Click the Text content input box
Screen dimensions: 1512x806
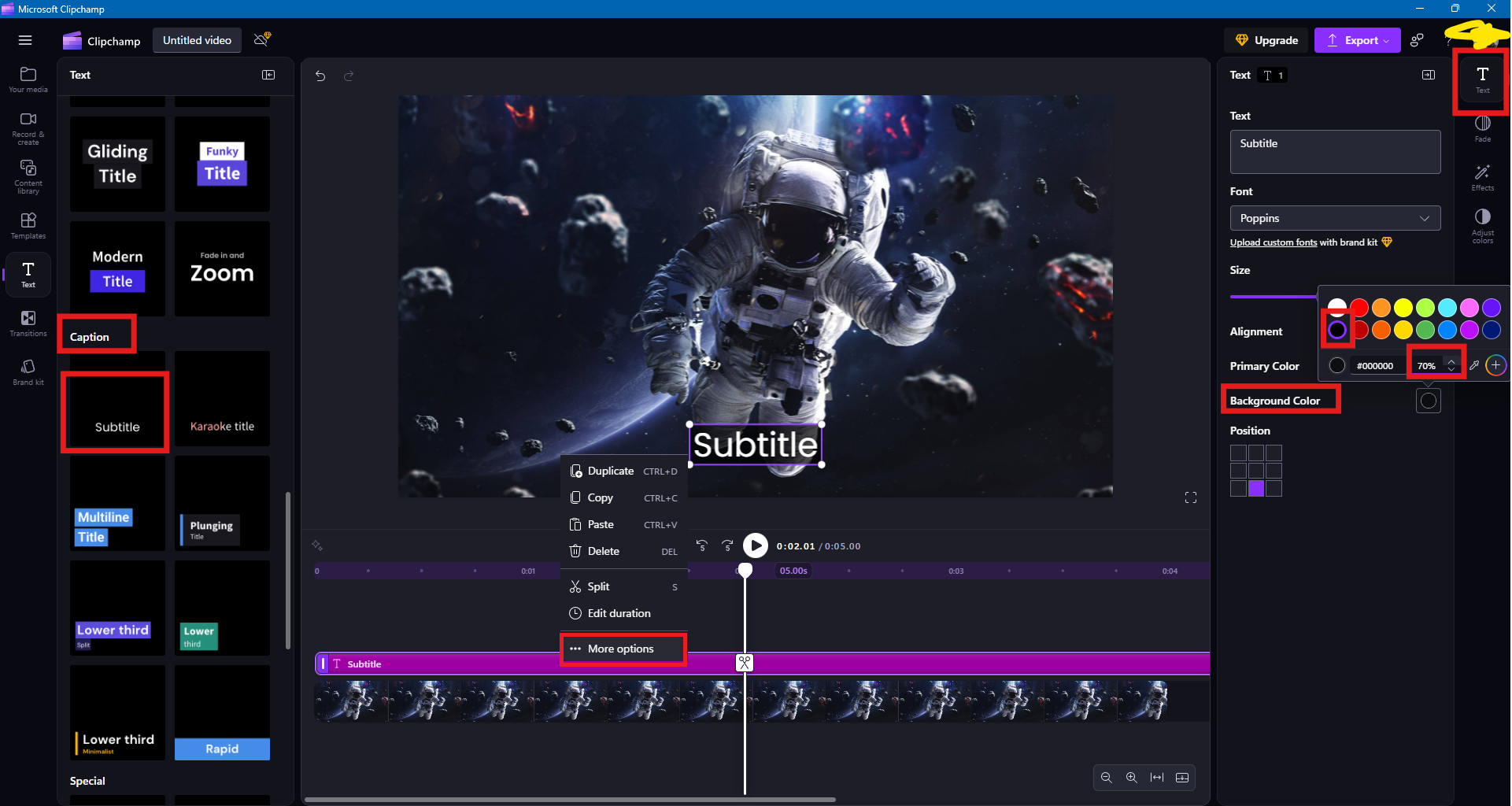1335,152
